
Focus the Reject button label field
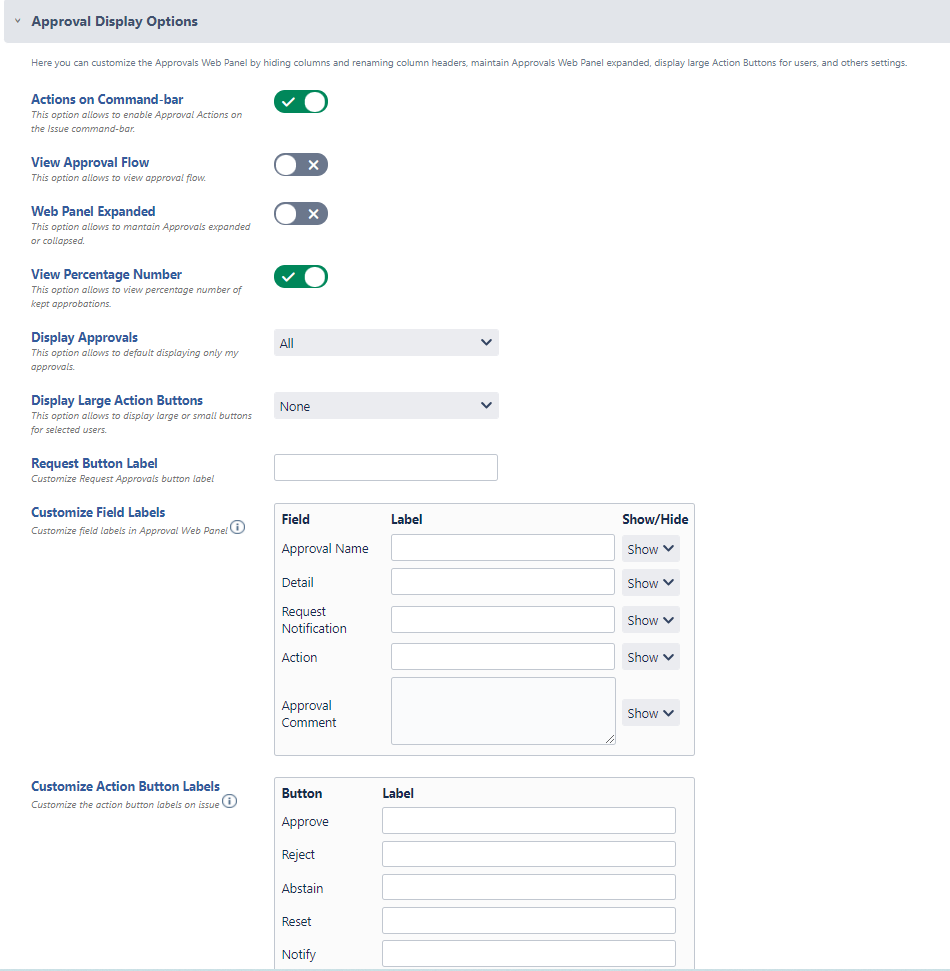[529, 854]
